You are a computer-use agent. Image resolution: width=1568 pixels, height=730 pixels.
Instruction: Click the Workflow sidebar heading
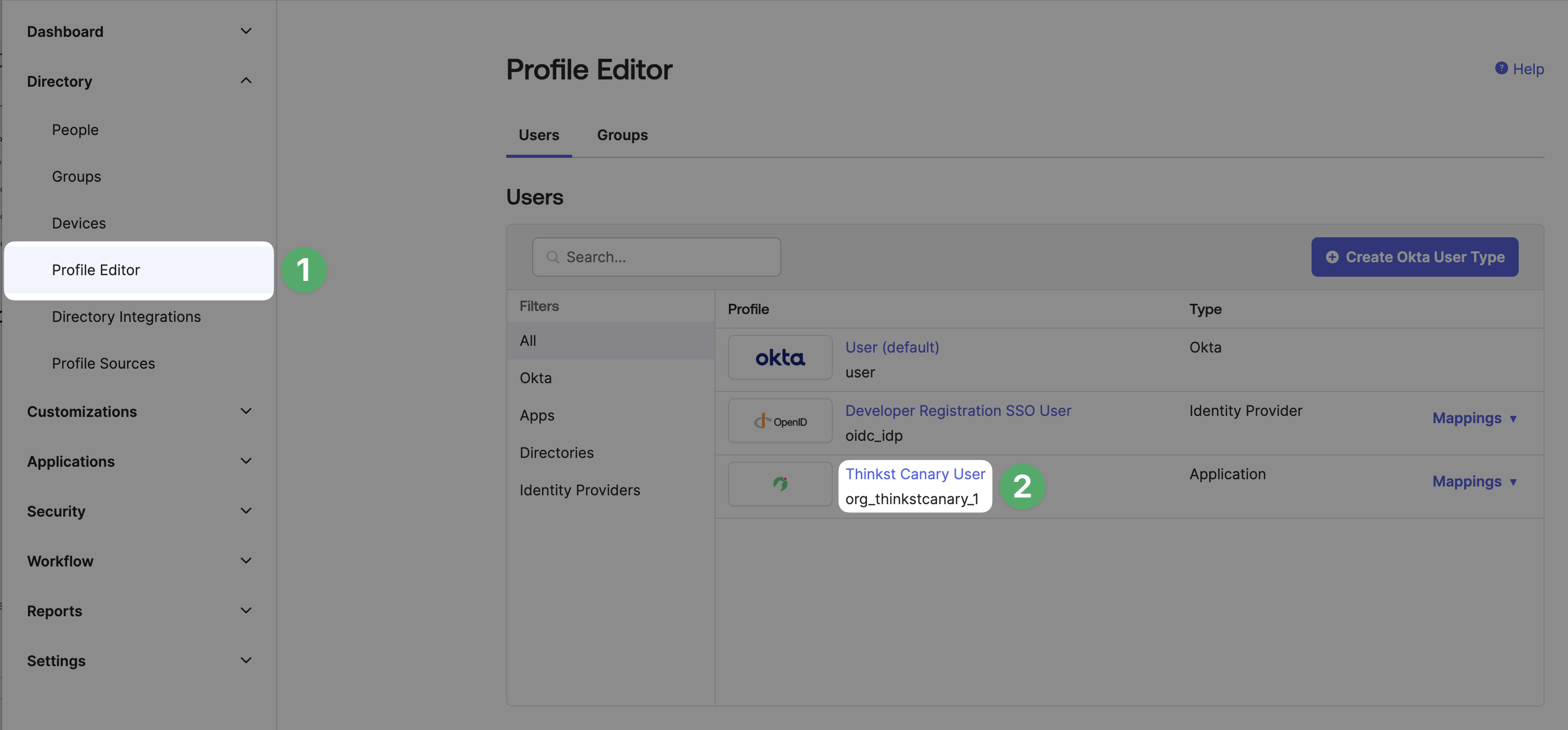pos(60,561)
